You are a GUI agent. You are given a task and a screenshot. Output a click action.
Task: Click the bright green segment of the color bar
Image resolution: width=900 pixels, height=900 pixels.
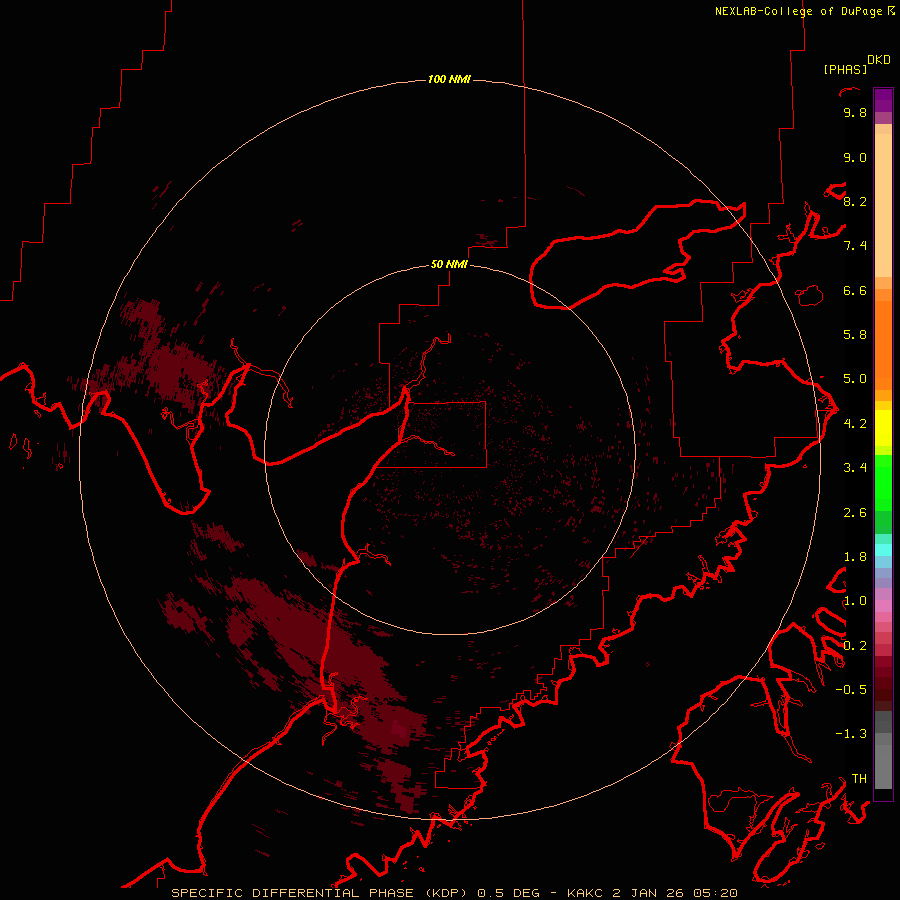pyautogui.click(x=883, y=484)
